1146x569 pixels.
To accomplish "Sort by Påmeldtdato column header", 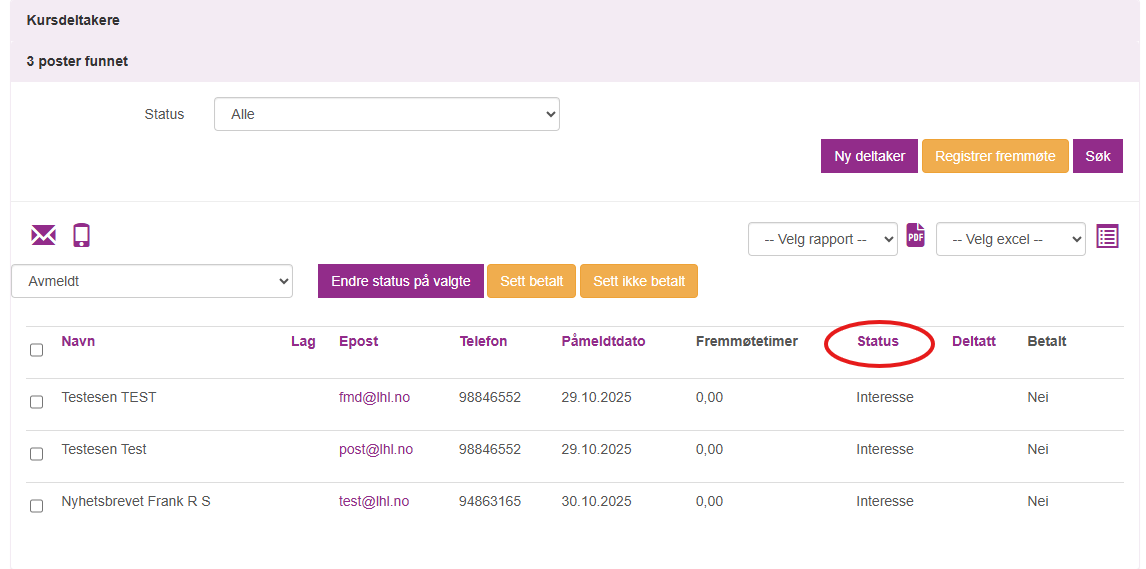I will pos(603,341).
